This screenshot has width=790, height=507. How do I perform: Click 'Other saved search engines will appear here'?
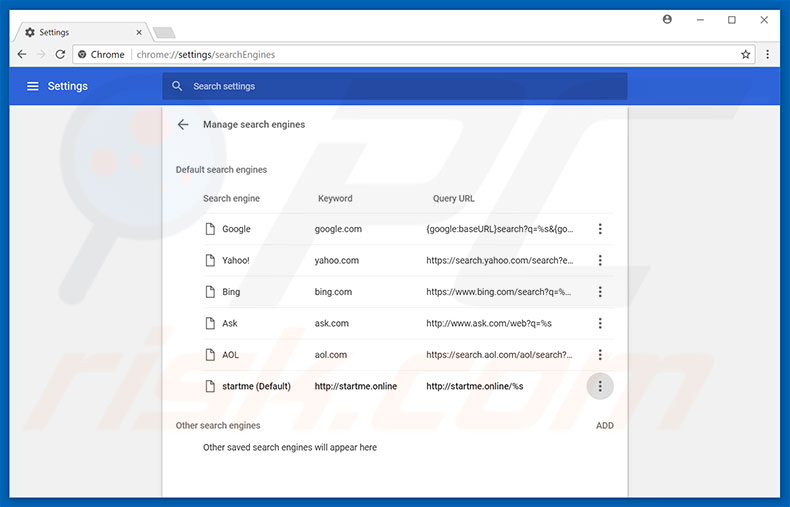[x=290, y=448]
